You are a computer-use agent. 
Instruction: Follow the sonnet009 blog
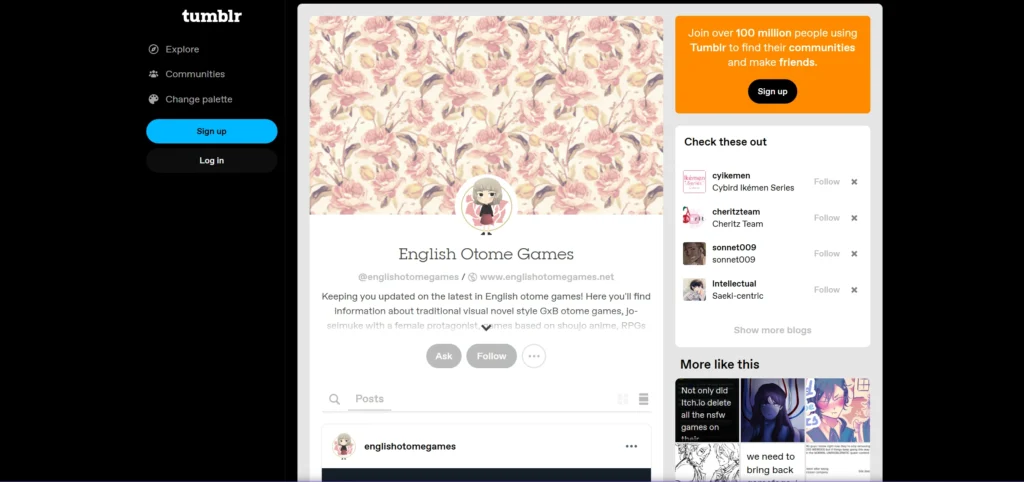click(826, 253)
